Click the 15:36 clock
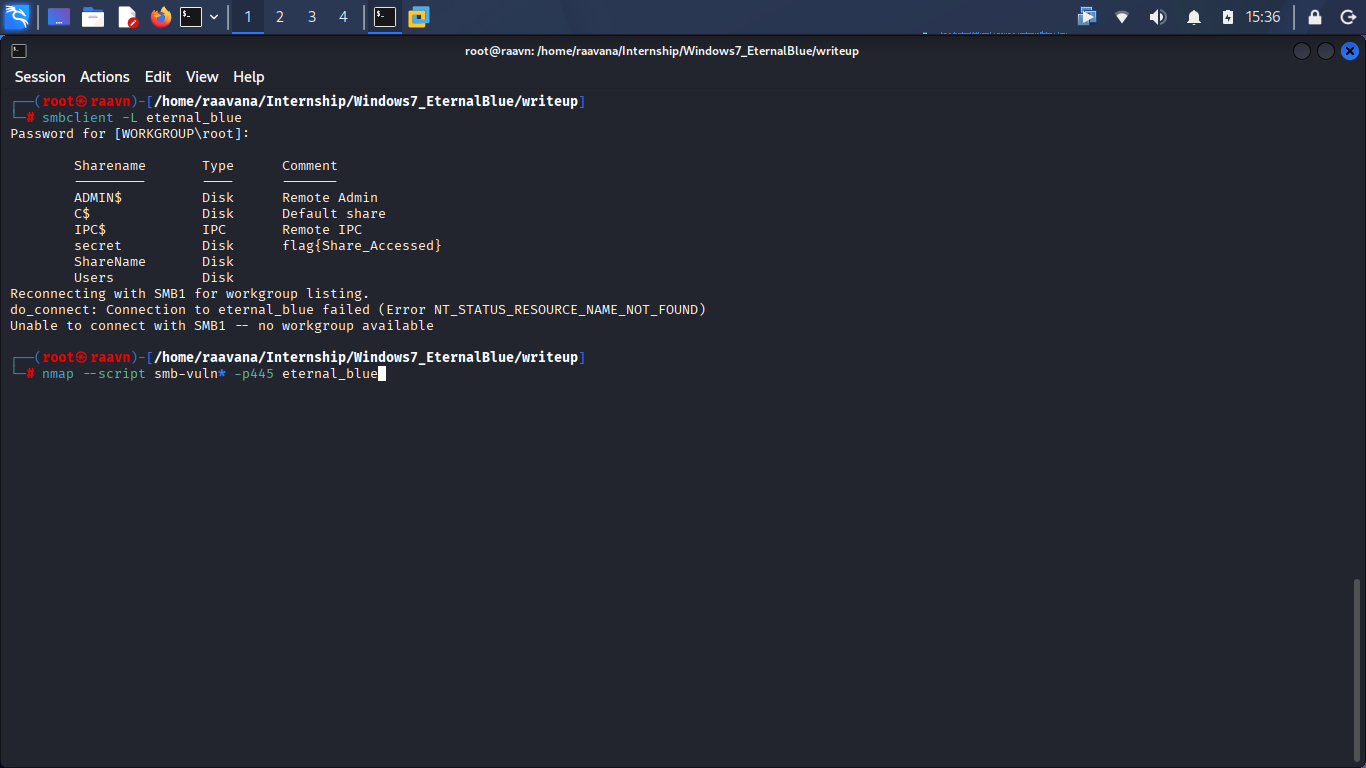1366x768 pixels. pyautogui.click(x=1263, y=17)
